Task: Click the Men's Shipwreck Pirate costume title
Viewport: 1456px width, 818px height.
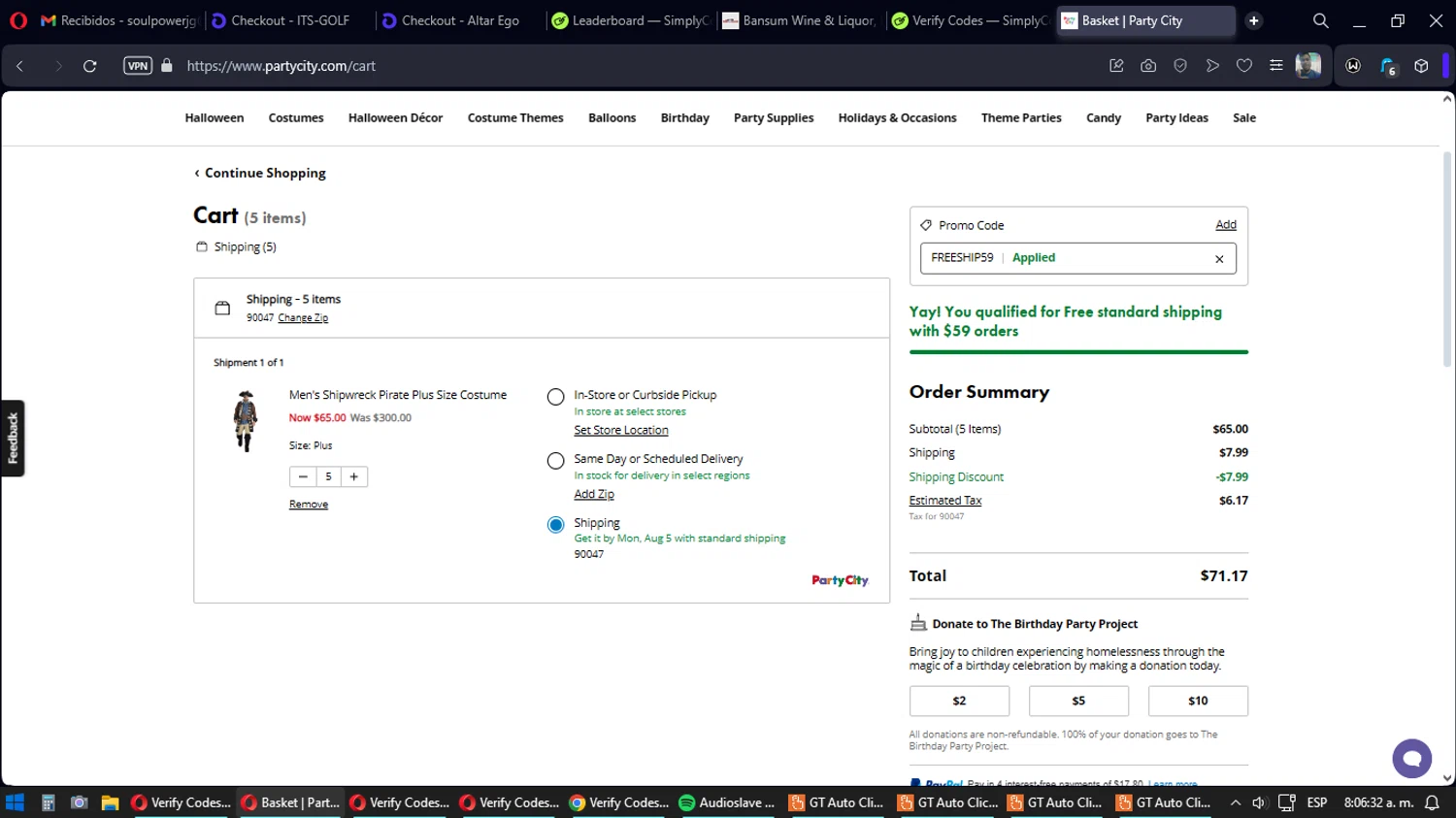Action: (398, 395)
